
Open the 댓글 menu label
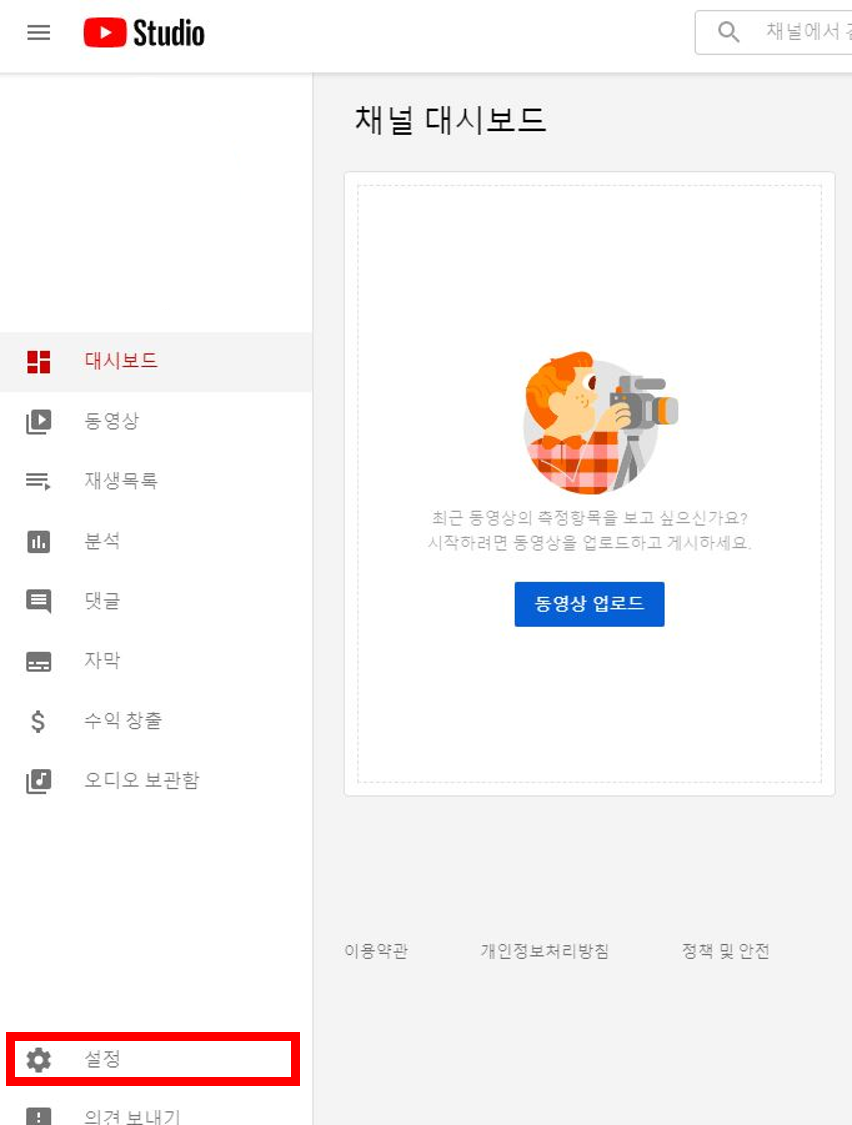(x=102, y=601)
